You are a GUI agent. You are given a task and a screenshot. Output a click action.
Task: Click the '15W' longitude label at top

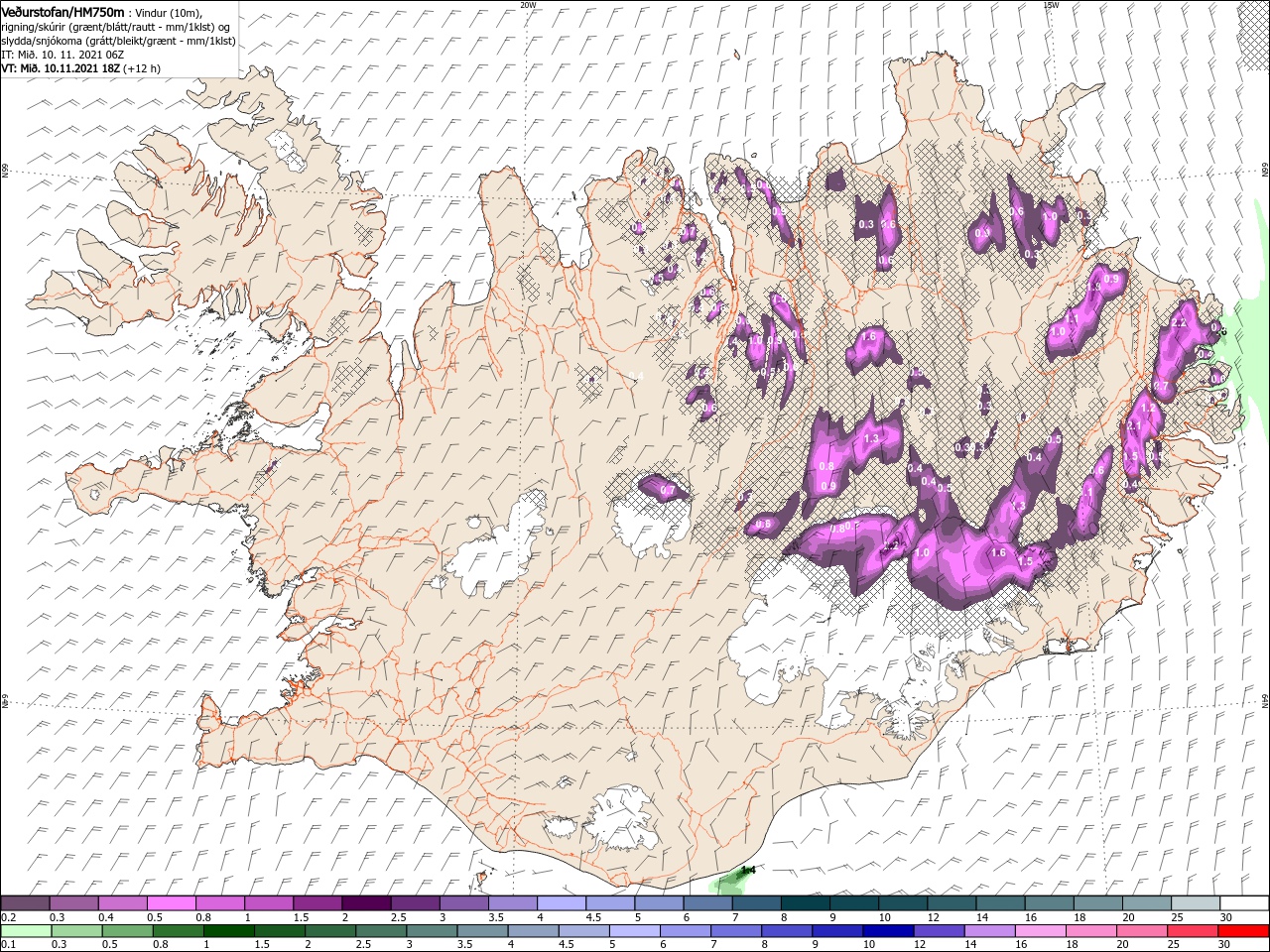click(1051, 5)
